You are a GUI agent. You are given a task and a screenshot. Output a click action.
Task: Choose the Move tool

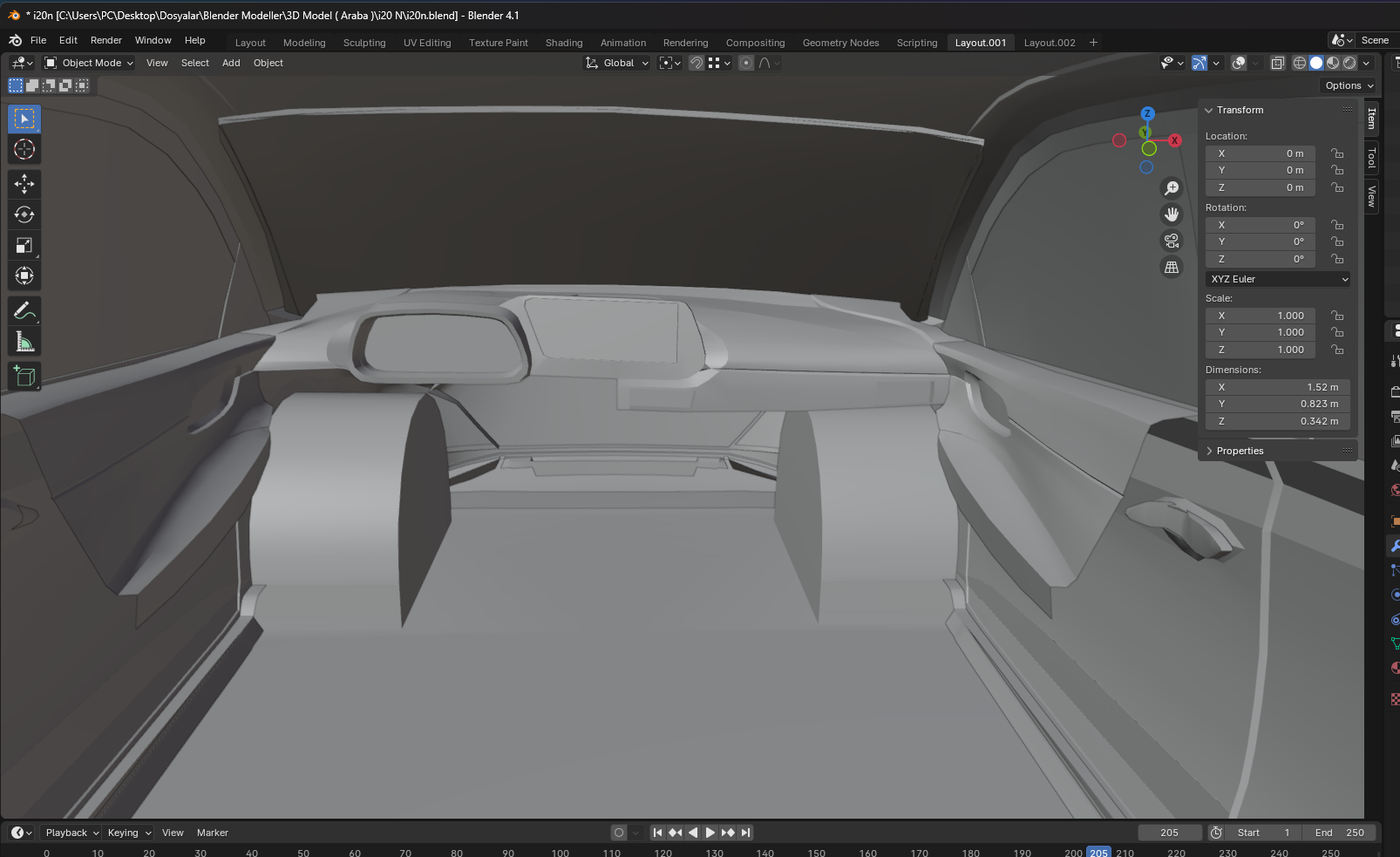coord(24,183)
